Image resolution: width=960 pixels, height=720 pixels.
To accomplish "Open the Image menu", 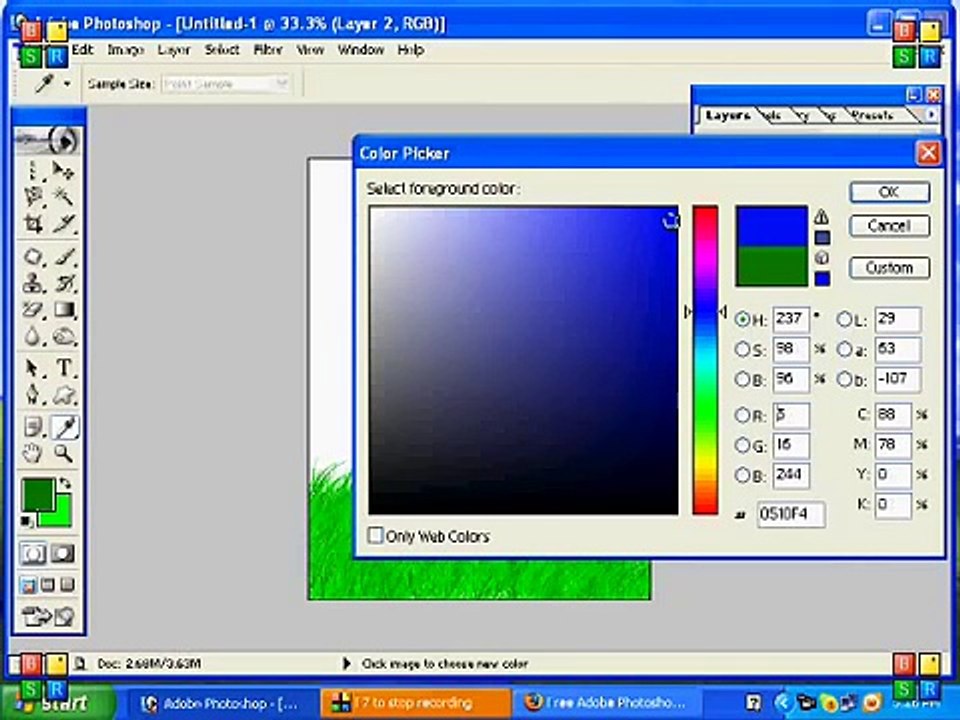I will [x=126, y=50].
